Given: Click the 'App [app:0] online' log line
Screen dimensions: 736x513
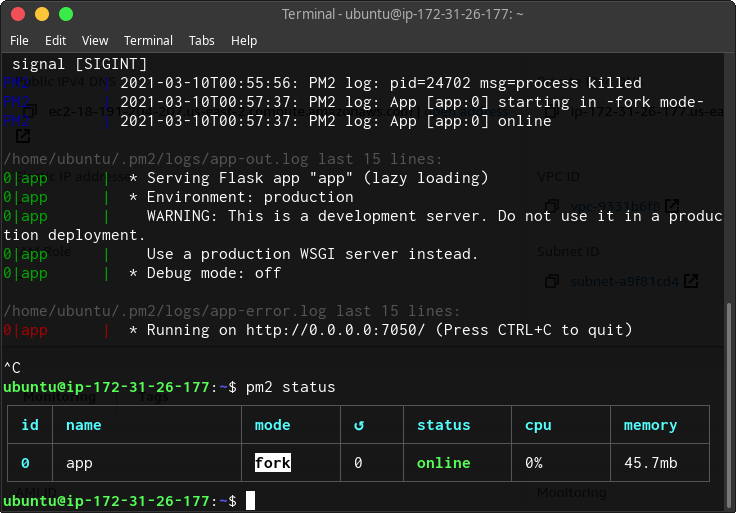Looking at the screenshot, I should [336, 121].
